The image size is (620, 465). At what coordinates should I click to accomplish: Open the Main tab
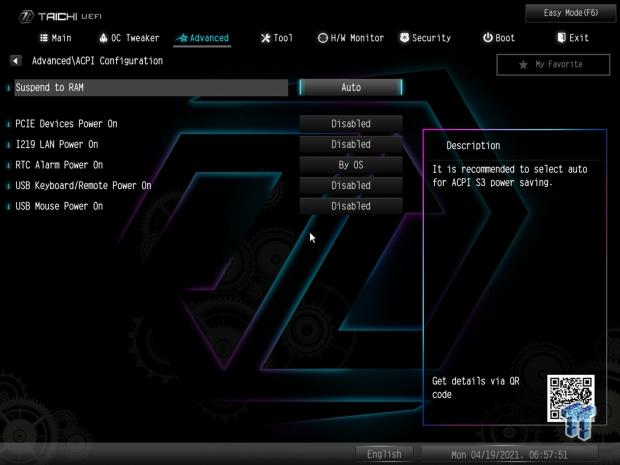56,38
